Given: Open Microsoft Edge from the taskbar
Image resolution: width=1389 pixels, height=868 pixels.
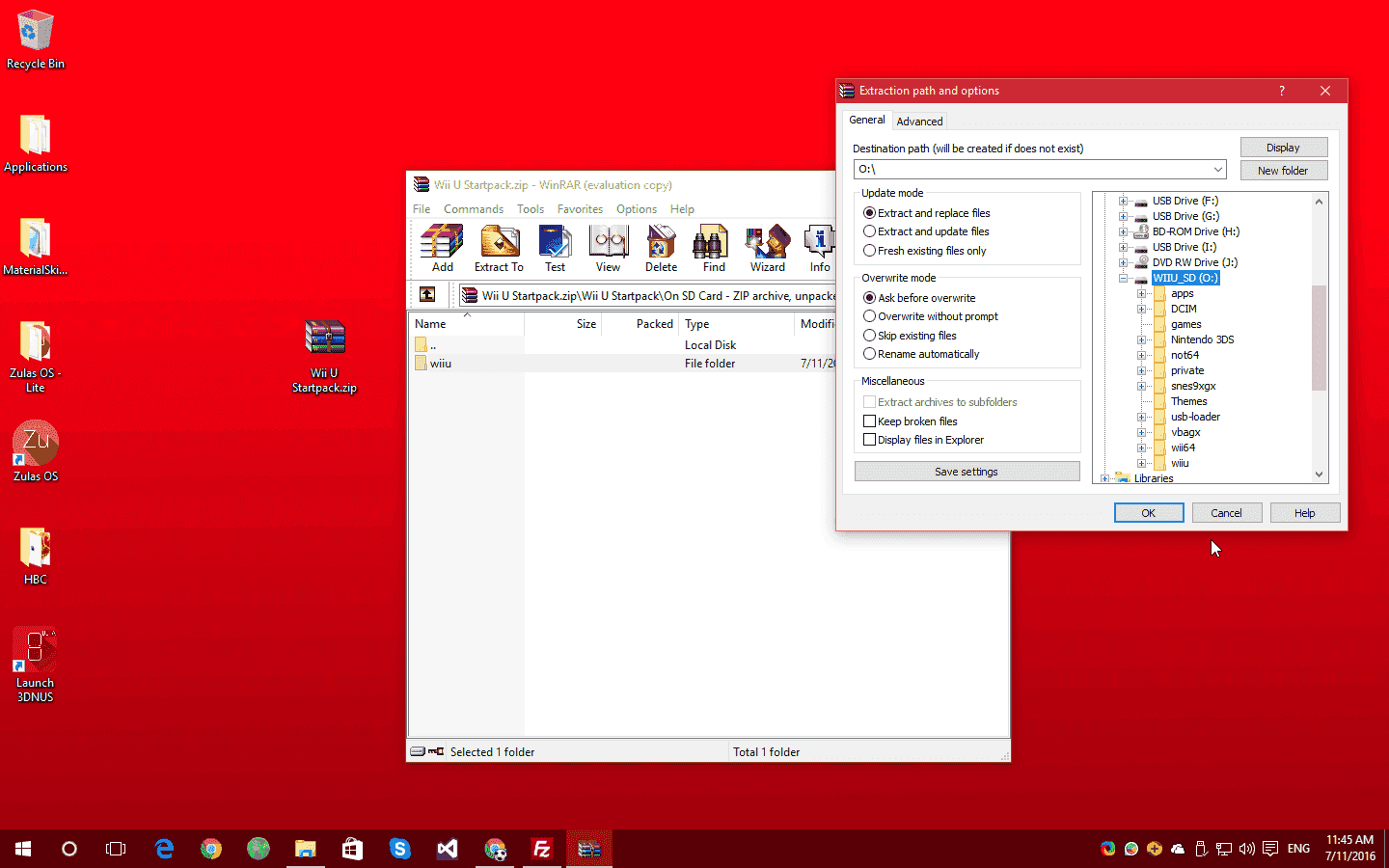Looking at the screenshot, I should pos(164,849).
